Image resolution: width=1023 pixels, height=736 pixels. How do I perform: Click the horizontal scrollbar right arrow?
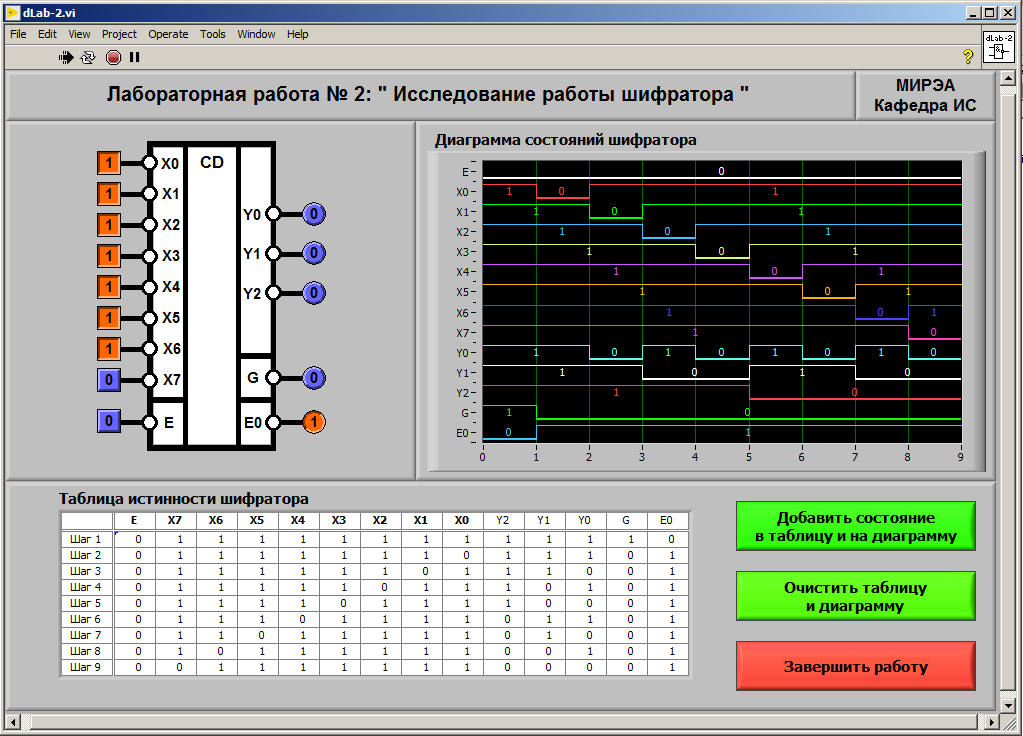pyautogui.click(x=993, y=721)
